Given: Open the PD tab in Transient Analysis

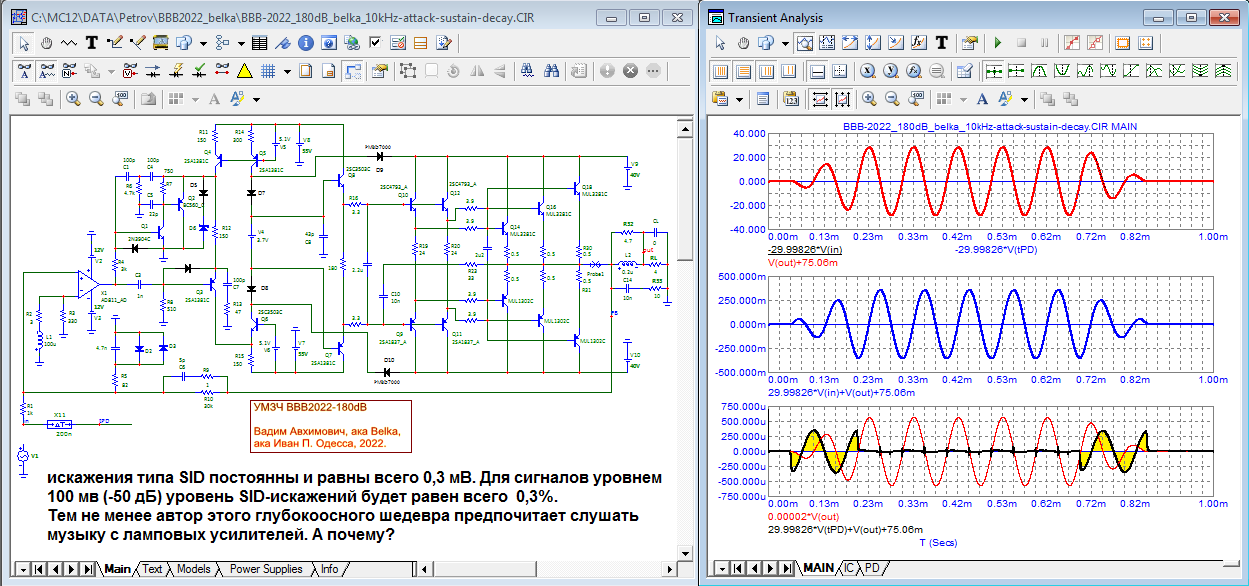Looking at the screenshot, I should coord(873,569).
